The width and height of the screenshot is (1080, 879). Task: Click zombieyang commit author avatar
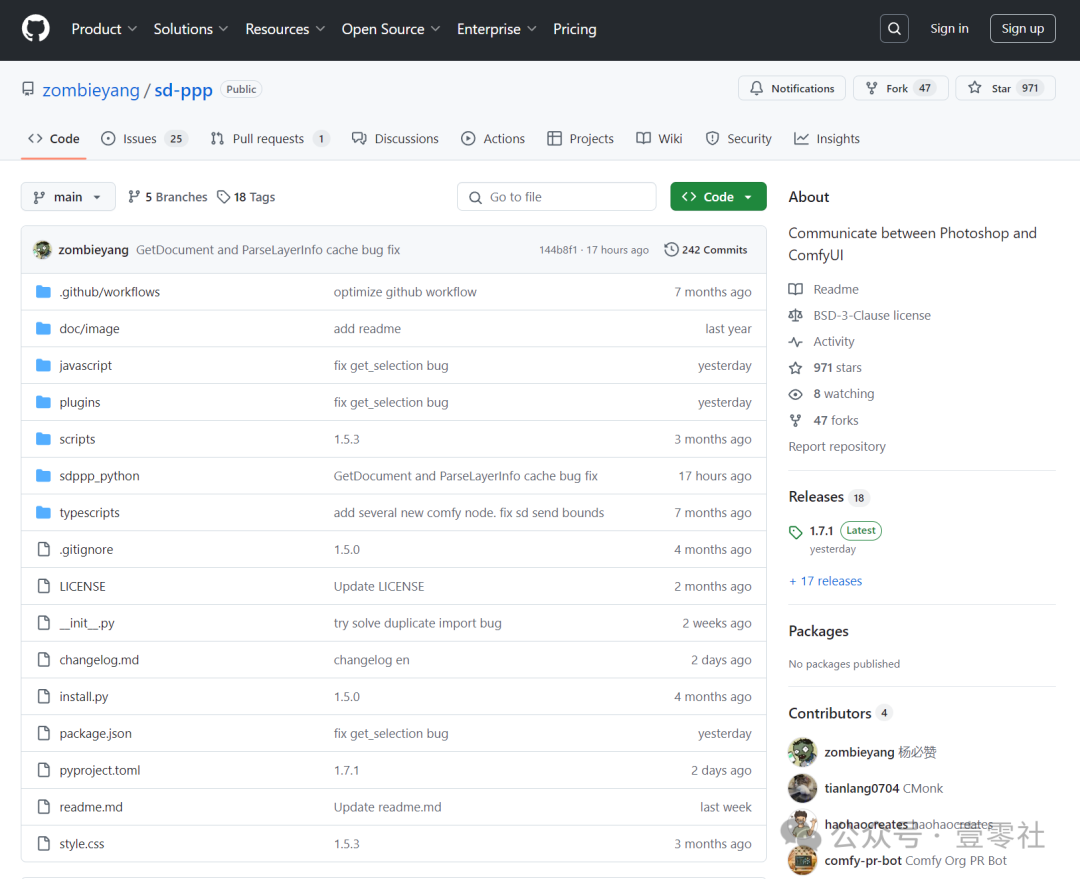[43, 249]
